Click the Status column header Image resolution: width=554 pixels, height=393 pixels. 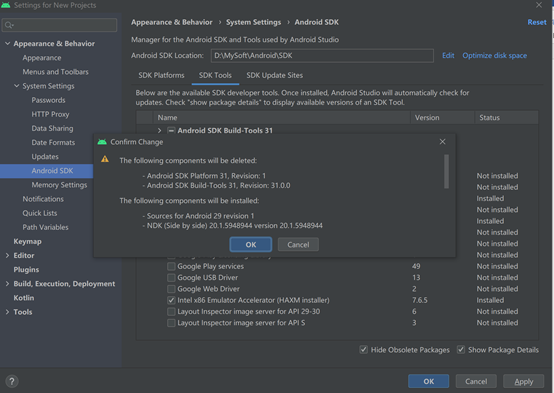[x=507, y=118]
